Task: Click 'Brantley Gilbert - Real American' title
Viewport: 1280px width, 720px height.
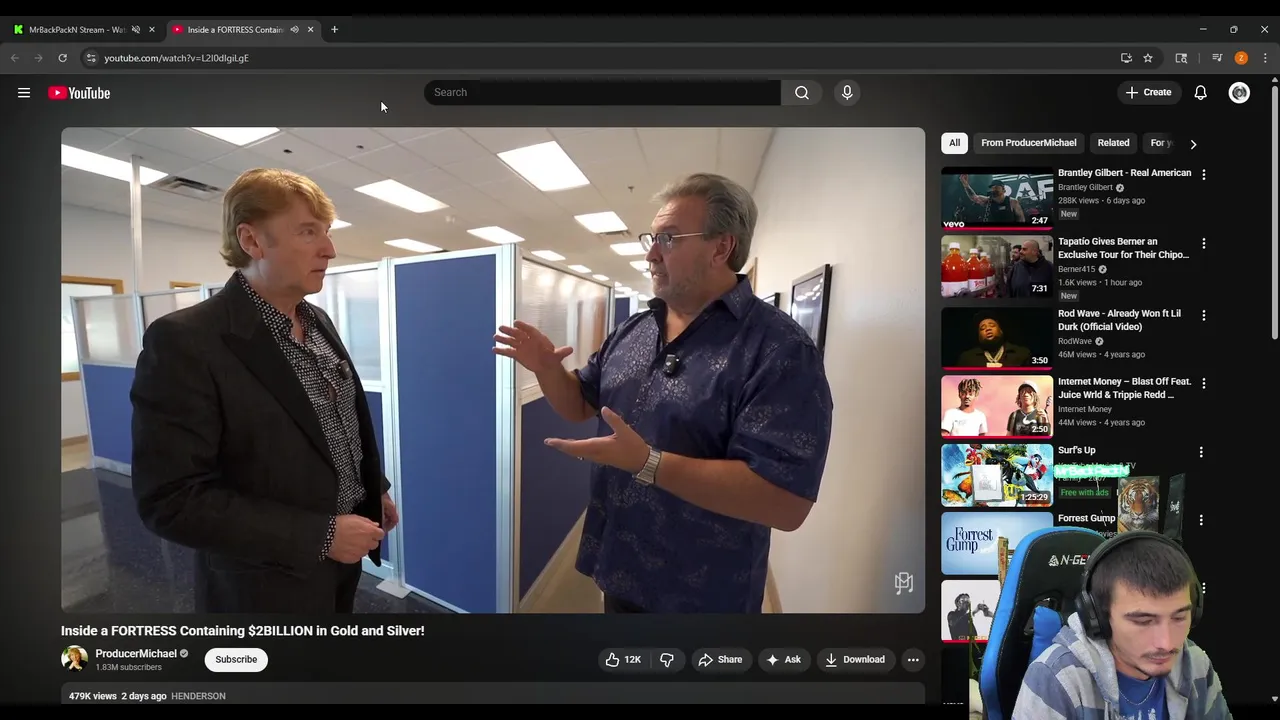Action: point(1124,173)
